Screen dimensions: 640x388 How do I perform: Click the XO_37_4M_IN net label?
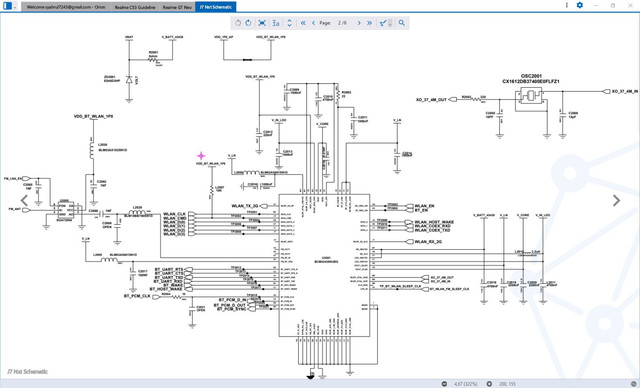pos(624,91)
